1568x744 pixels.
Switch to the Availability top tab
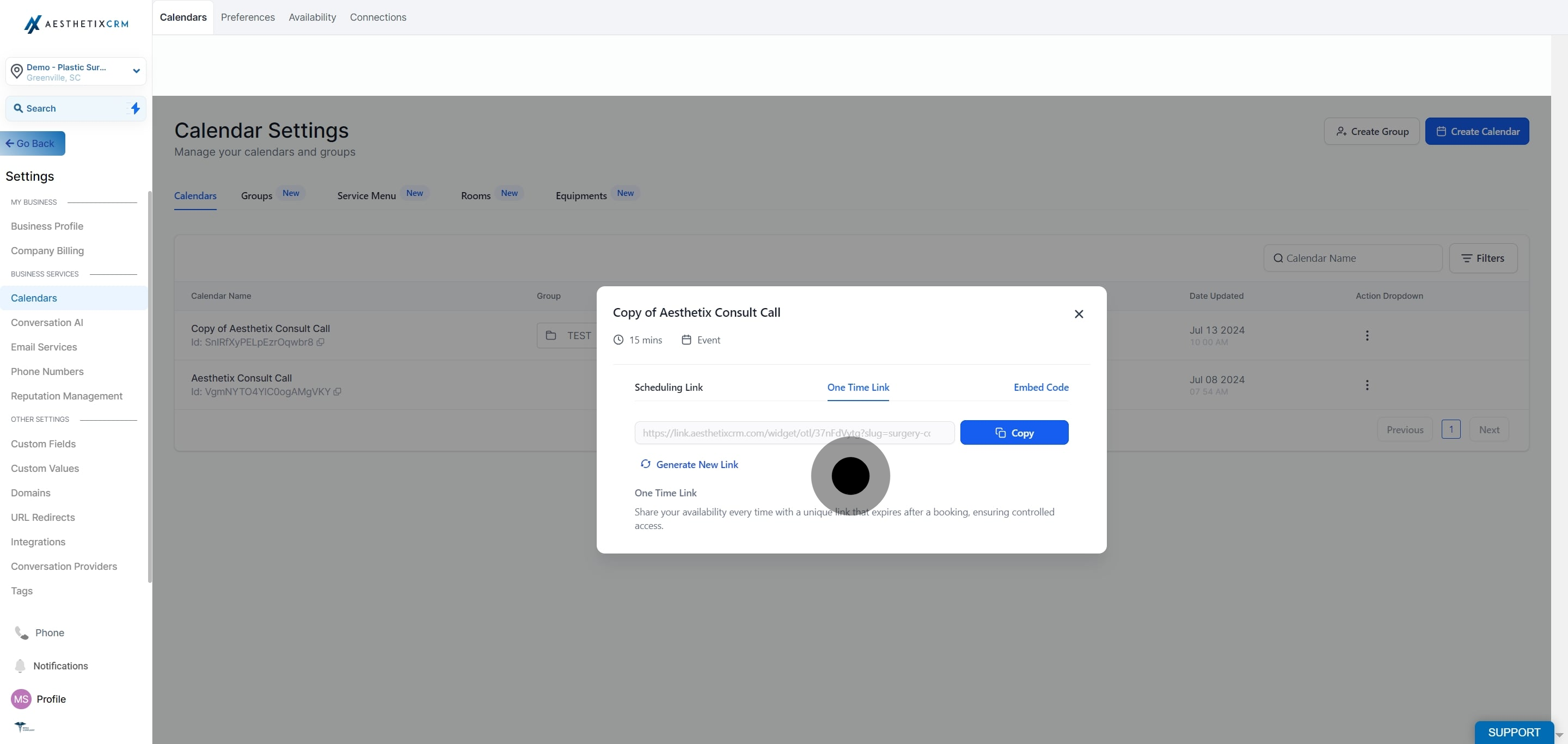point(313,17)
